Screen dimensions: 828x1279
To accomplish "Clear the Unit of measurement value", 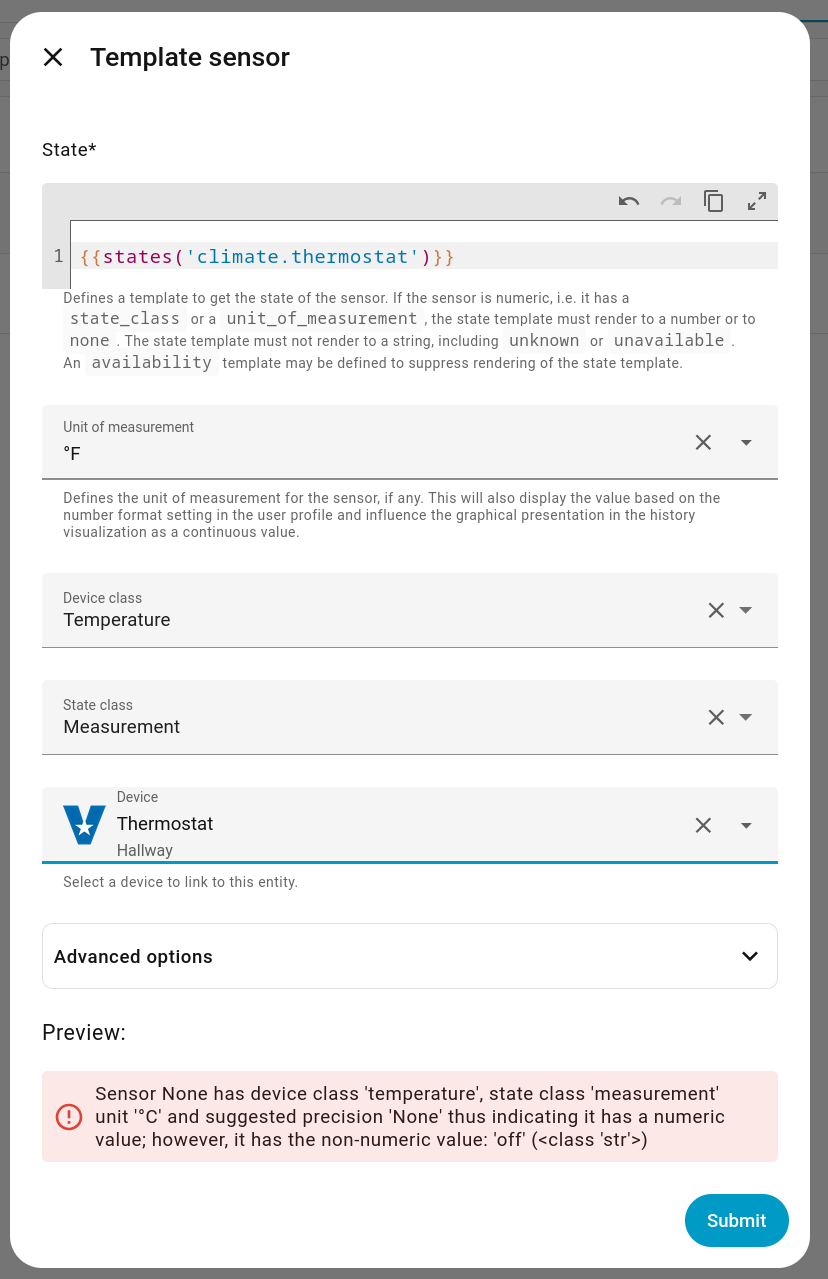I will tap(703, 442).
